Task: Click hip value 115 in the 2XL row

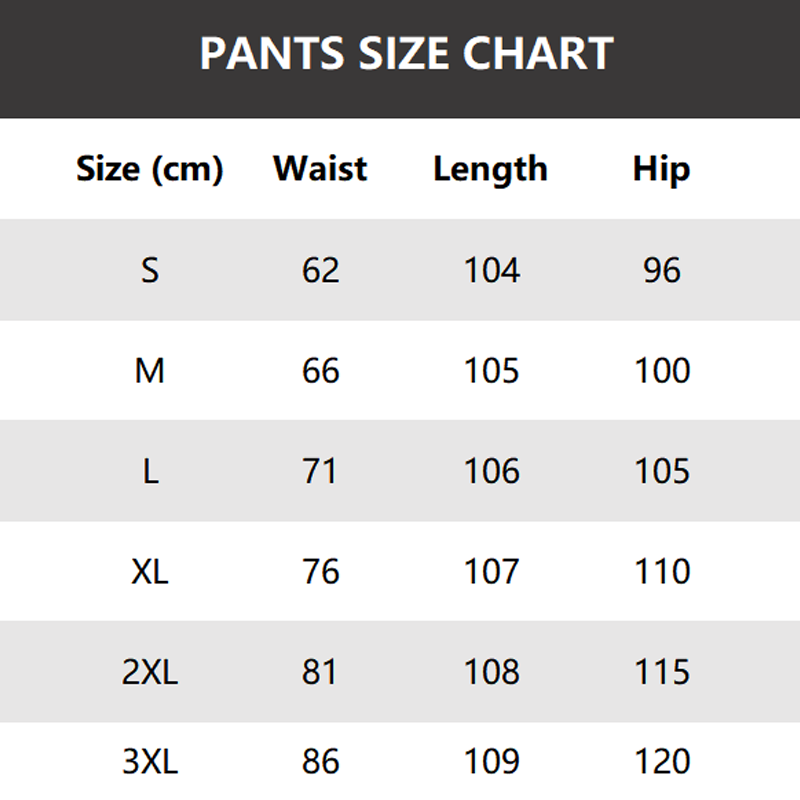Action: (x=662, y=672)
